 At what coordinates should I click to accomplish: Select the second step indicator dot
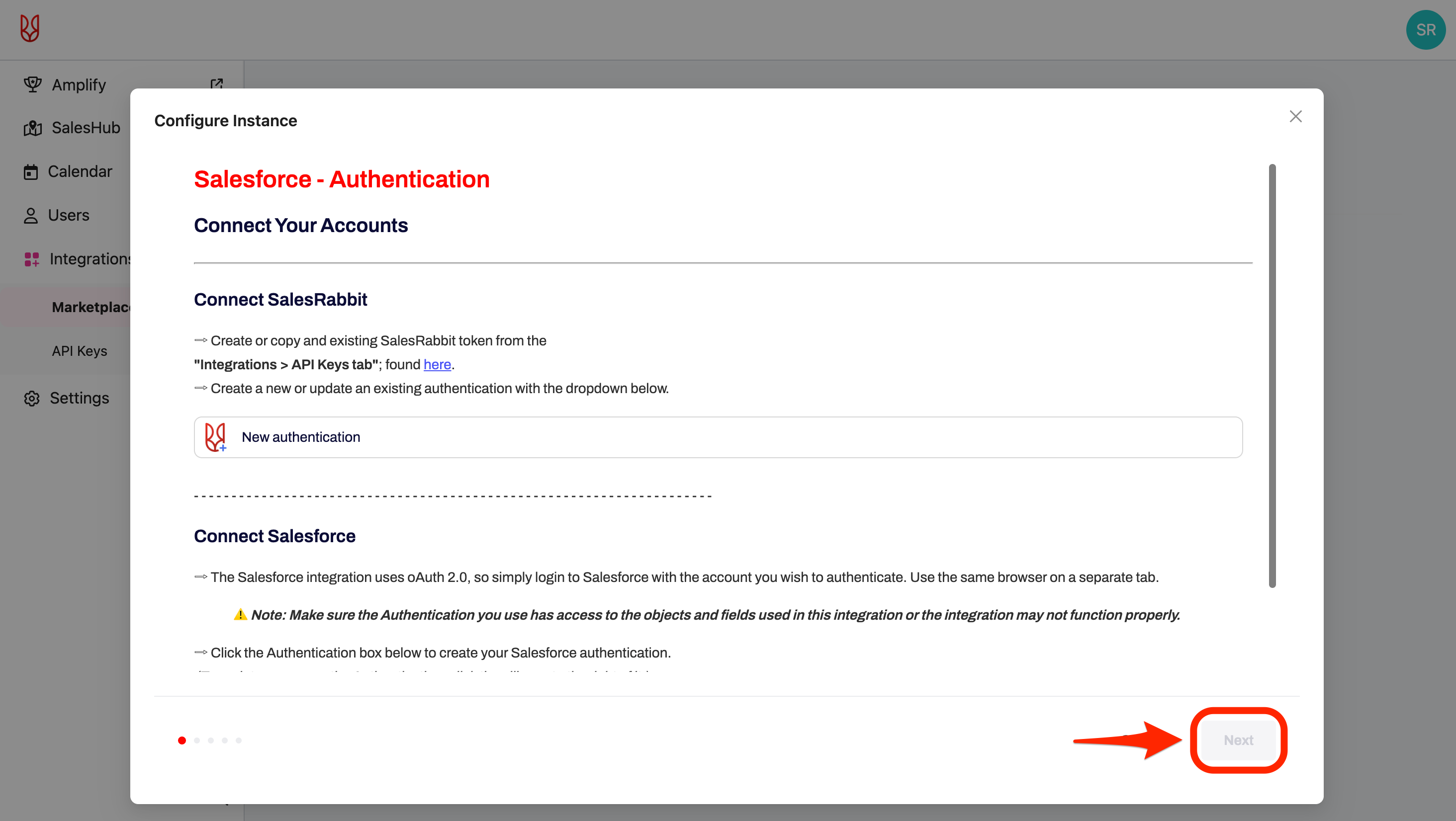[x=196, y=740]
